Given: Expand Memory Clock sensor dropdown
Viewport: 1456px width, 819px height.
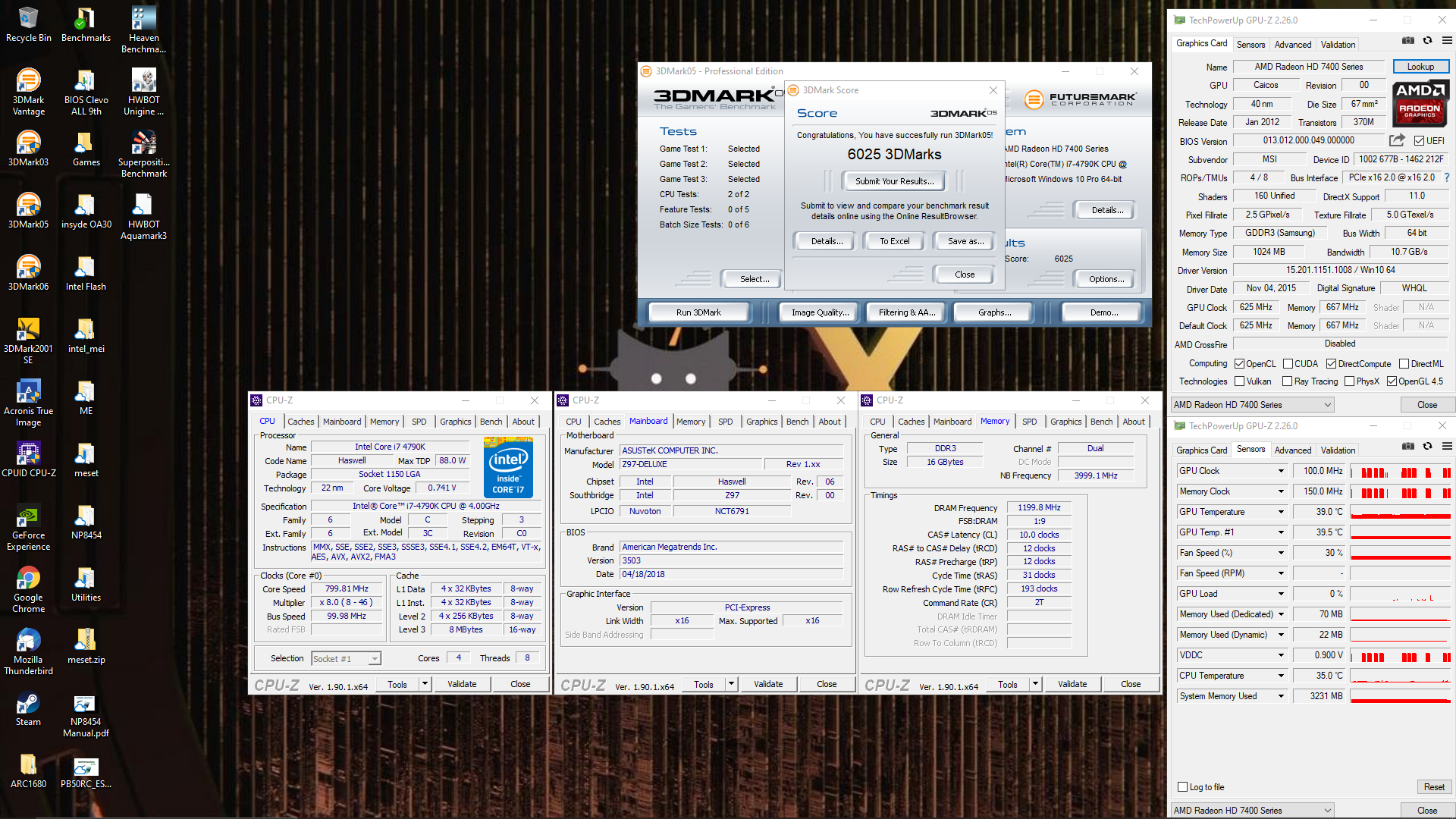Looking at the screenshot, I should pyautogui.click(x=1281, y=491).
